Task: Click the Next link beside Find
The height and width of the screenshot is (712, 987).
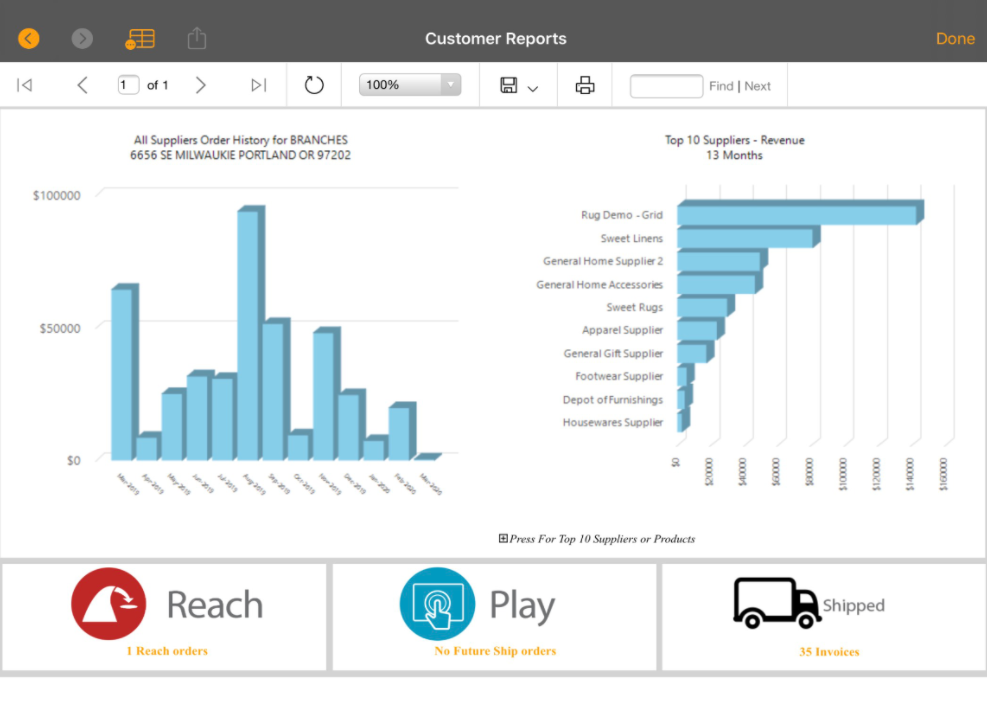Action: (x=758, y=86)
